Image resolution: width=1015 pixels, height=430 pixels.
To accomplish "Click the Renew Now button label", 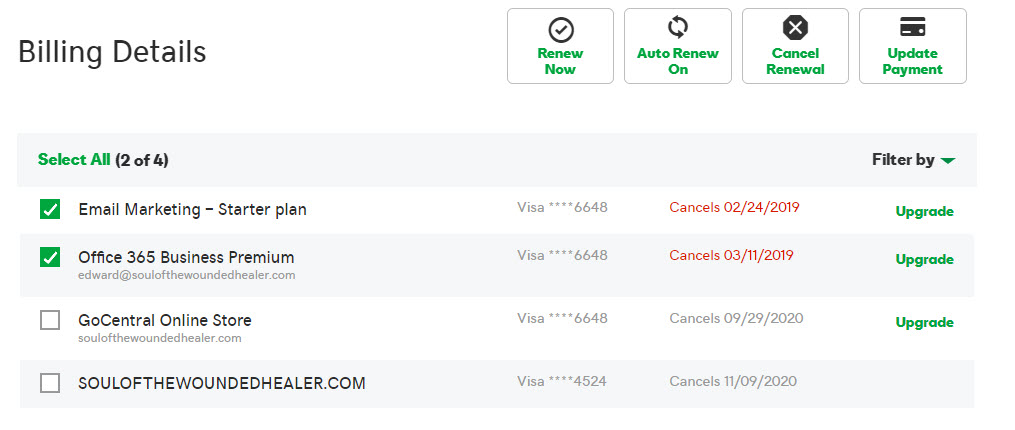I will (560, 62).
